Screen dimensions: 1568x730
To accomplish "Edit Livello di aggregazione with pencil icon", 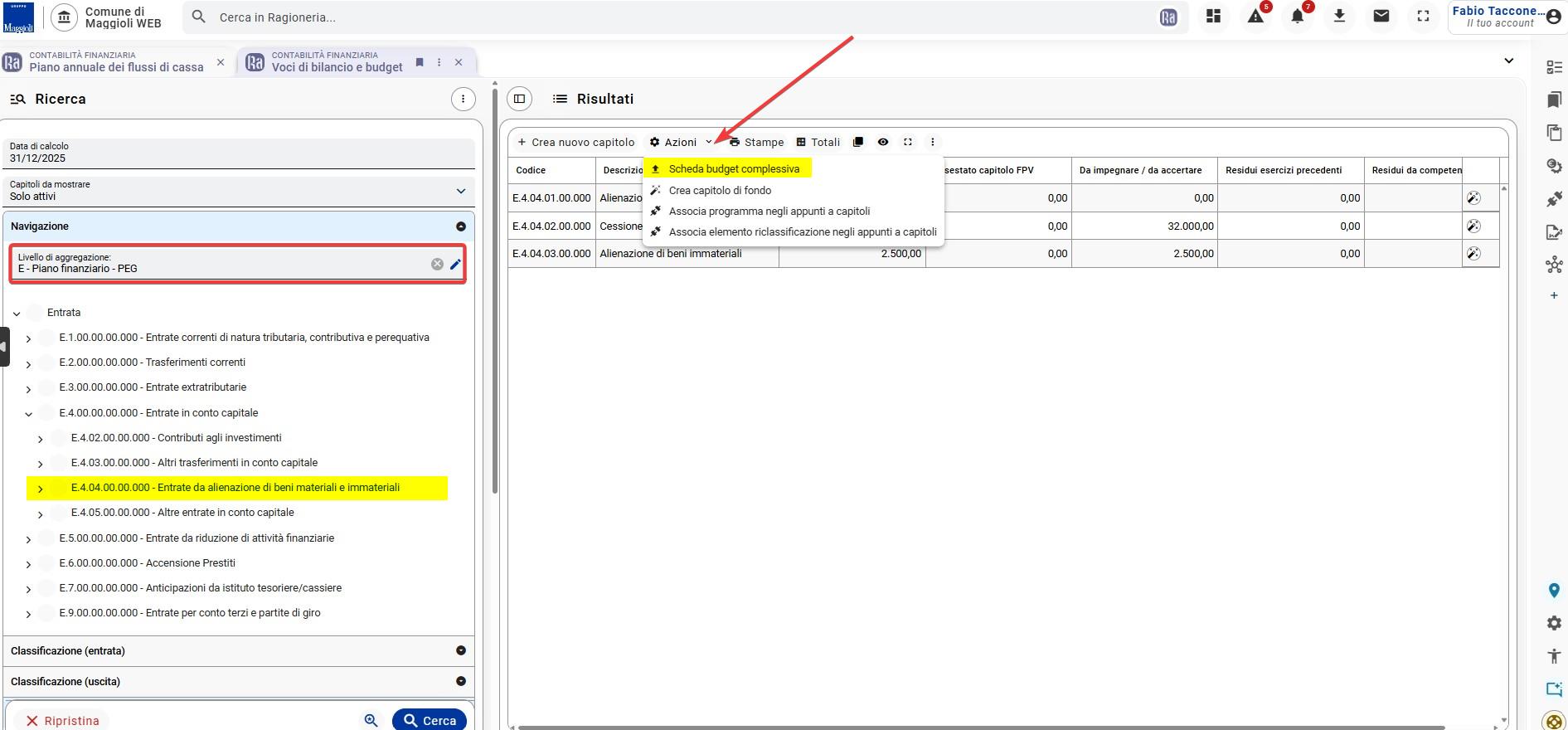I will [x=455, y=264].
